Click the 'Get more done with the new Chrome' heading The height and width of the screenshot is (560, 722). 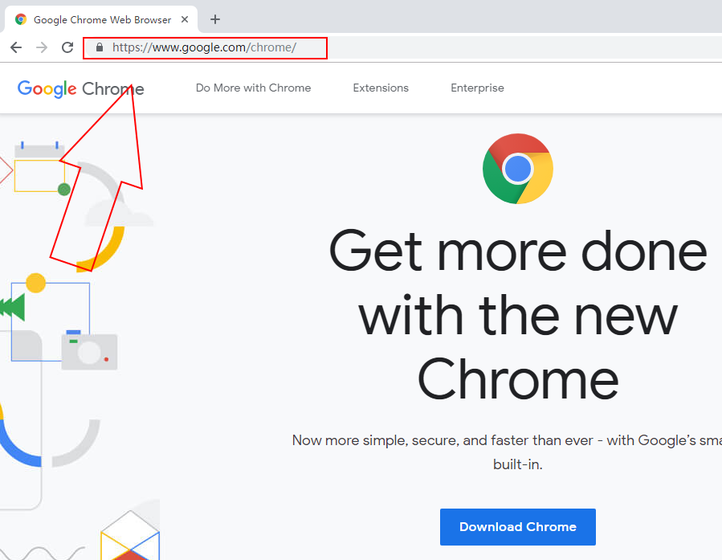click(518, 315)
